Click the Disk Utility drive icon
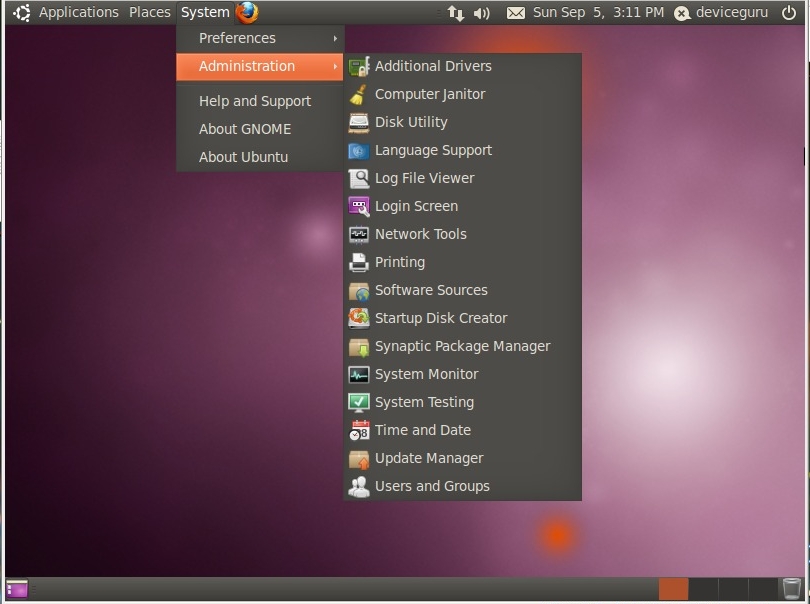 [359, 122]
